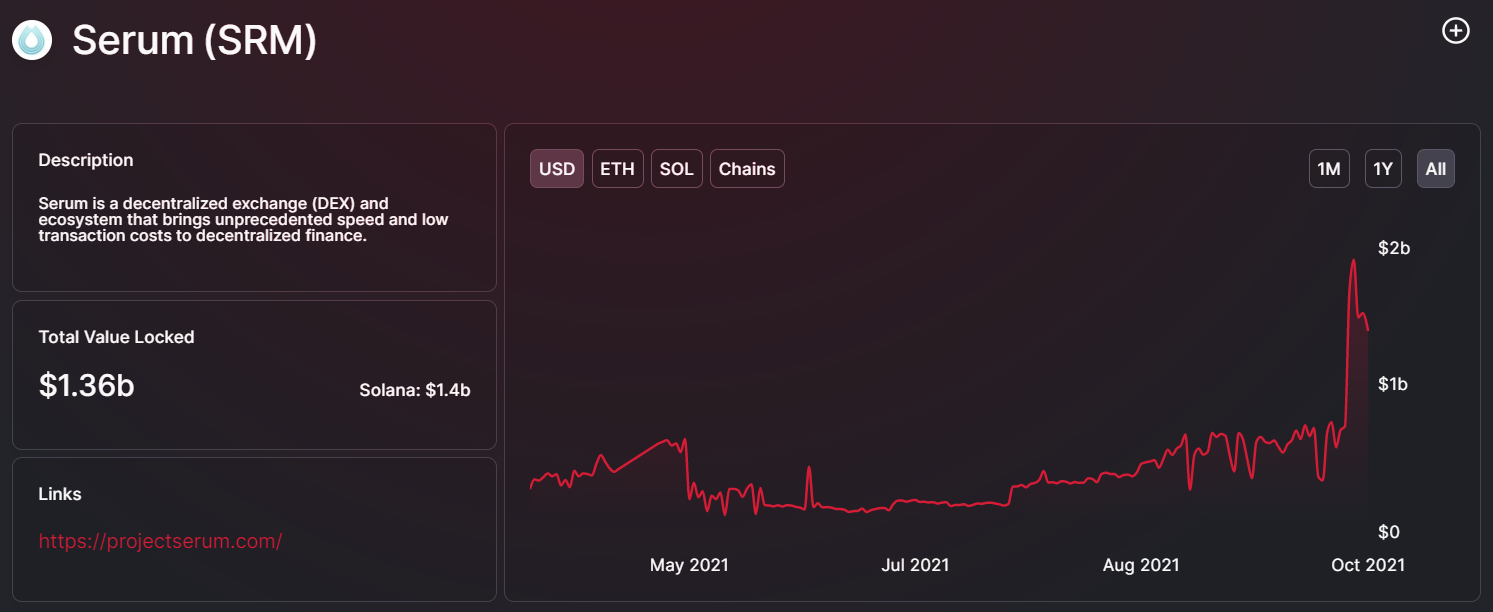This screenshot has width=1493, height=612.
Task: Select the USD denomination button
Action: [557, 169]
